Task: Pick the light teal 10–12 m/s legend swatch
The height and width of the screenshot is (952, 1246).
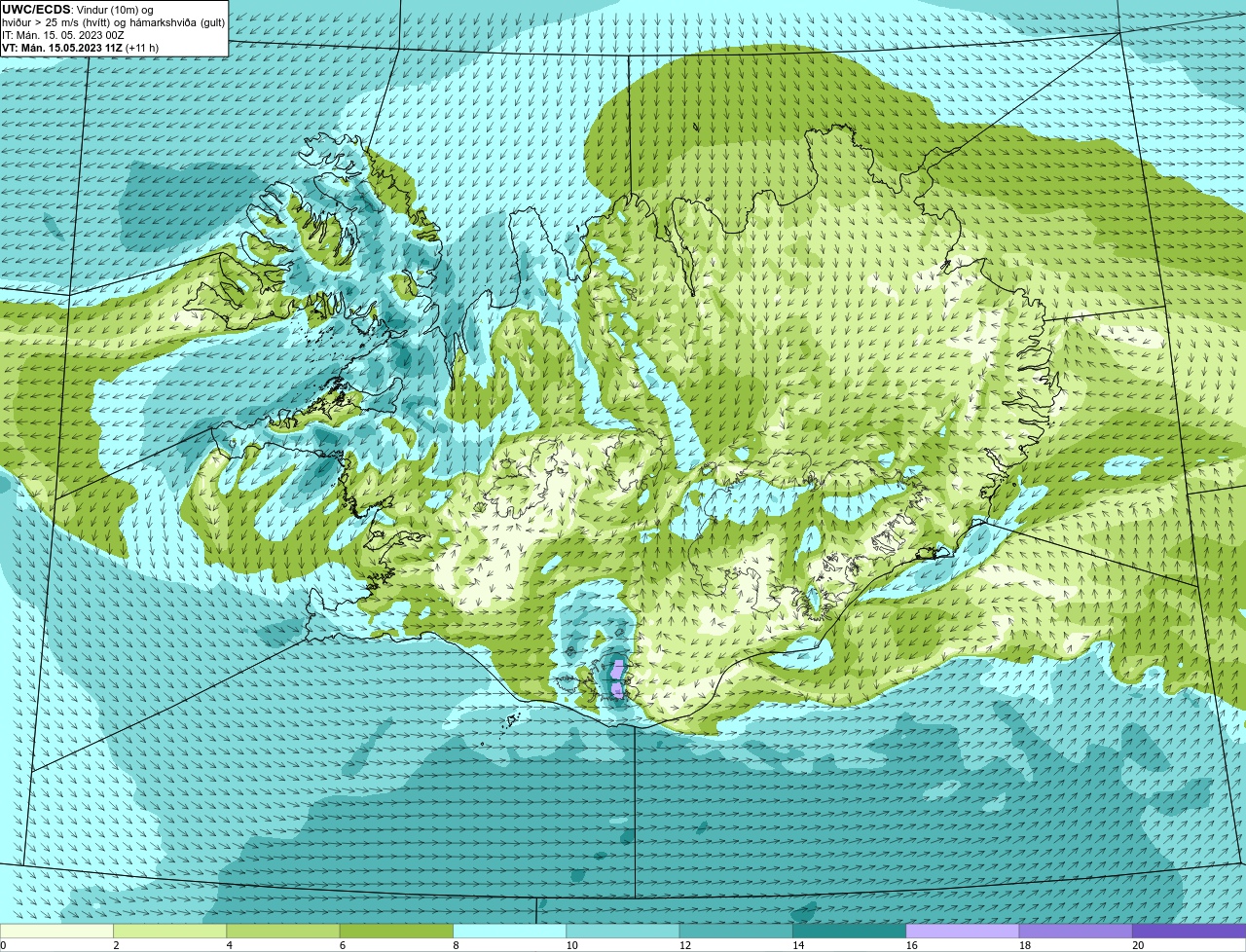Action: coord(623,931)
